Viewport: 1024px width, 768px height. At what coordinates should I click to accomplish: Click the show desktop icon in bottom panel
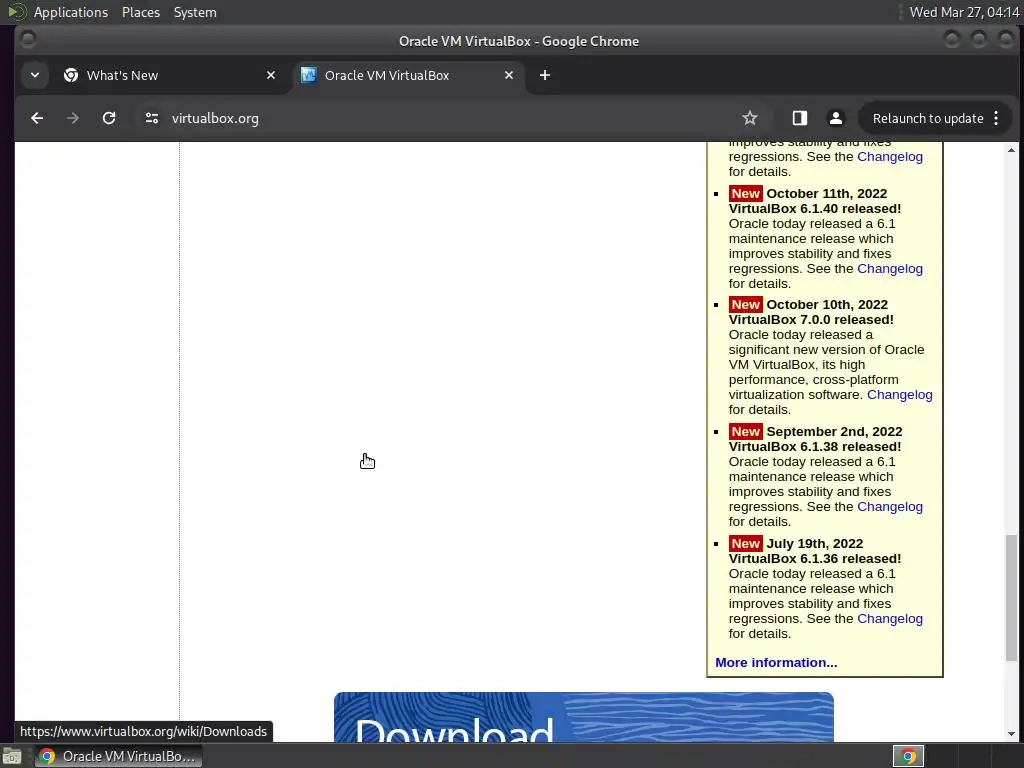coord(12,756)
